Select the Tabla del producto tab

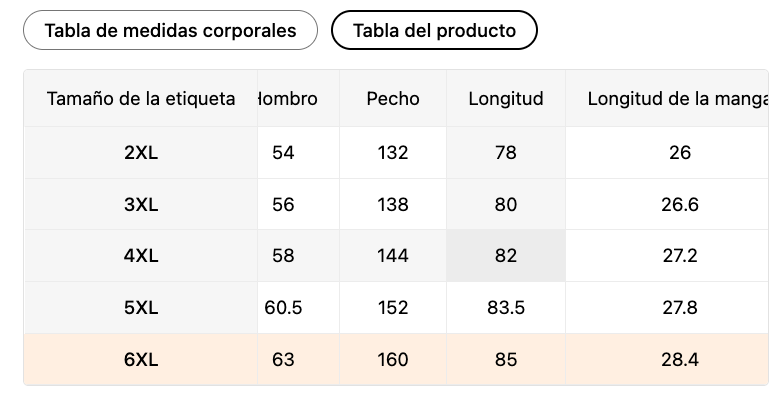pos(434,30)
